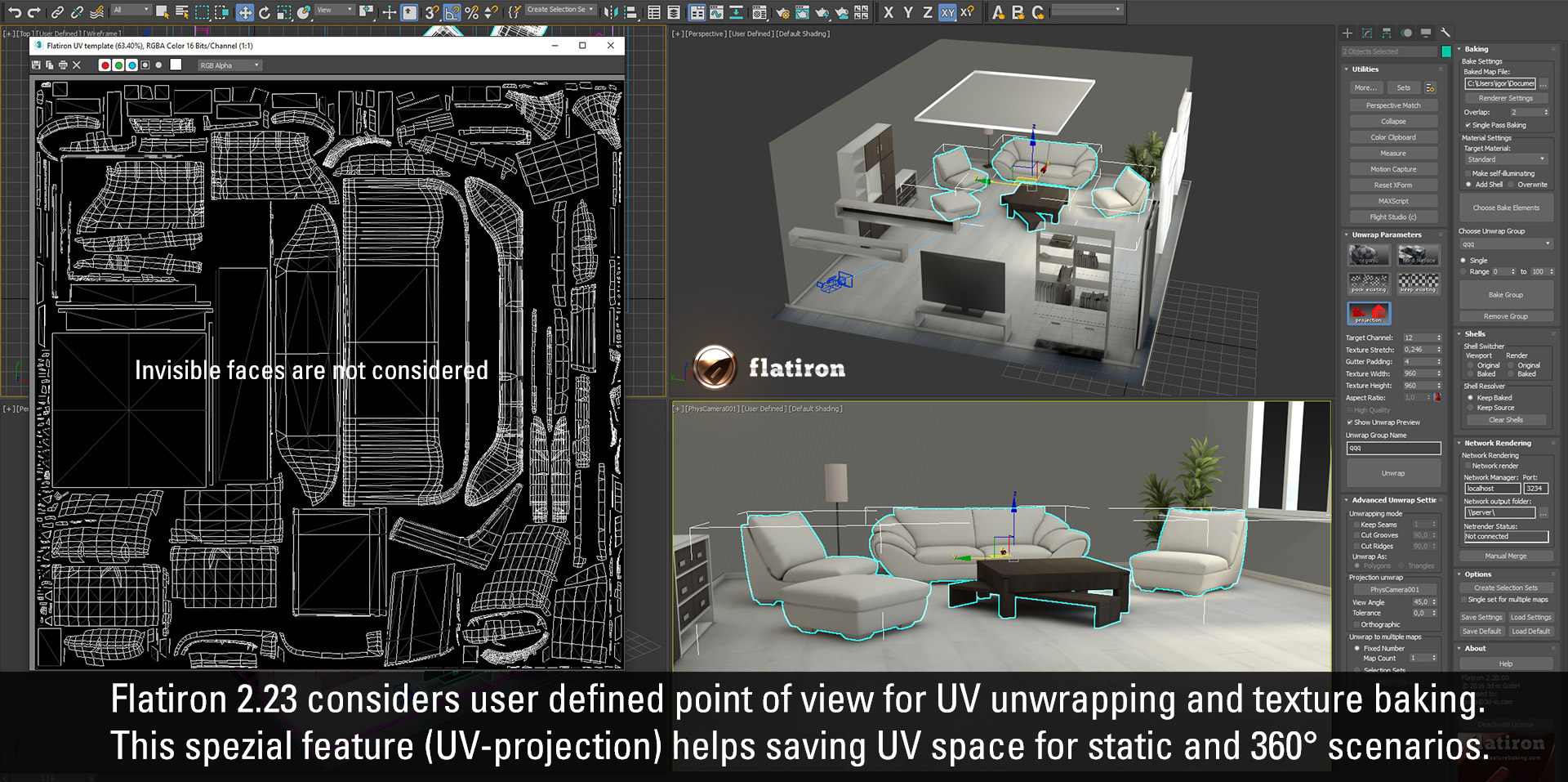This screenshot has height=782, width=1568.
Task: Click the X axis constraint
Action: [x=889, y=12]
